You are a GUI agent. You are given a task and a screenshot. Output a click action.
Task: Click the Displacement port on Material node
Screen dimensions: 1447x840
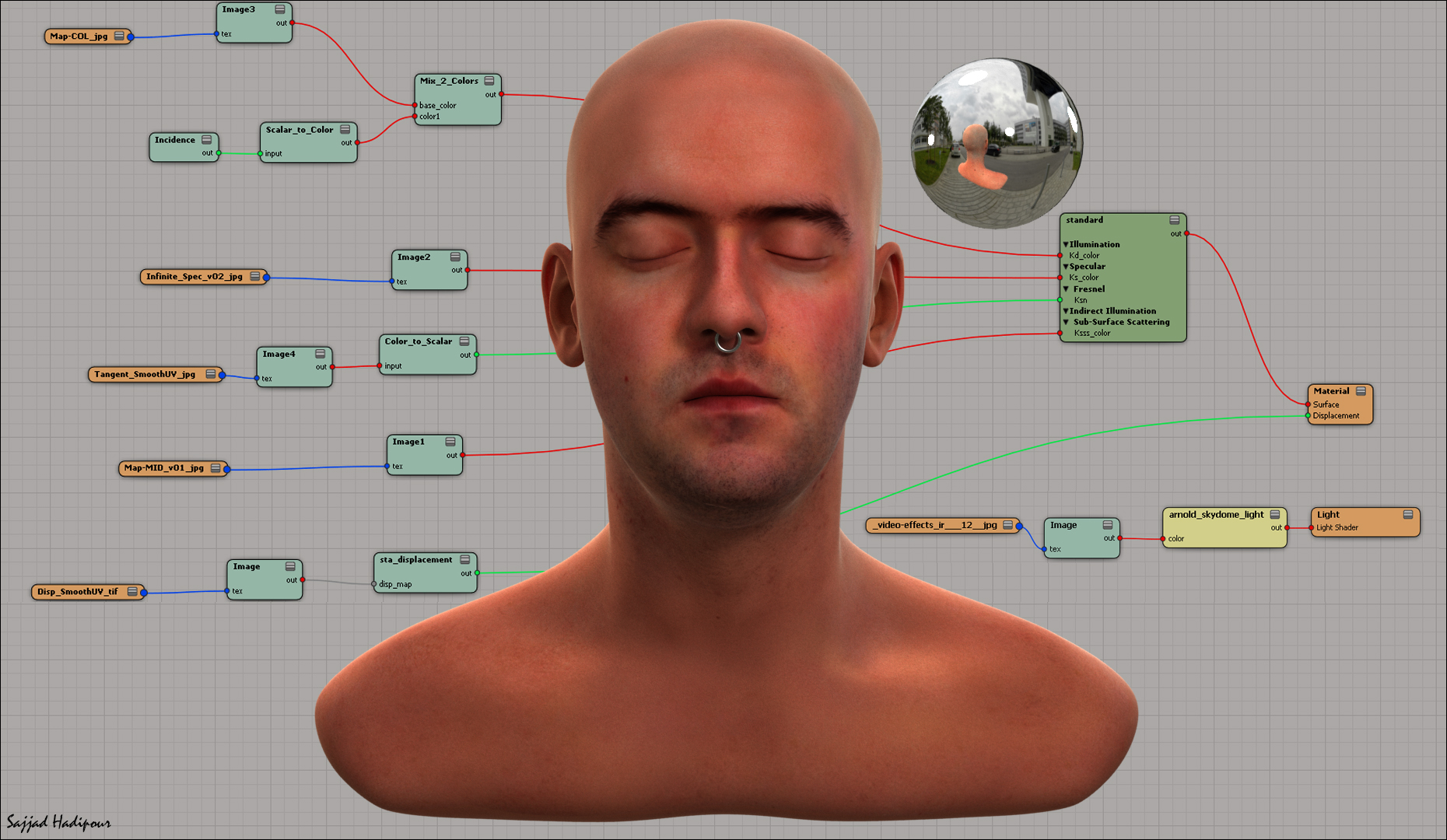[x=1308, y=415]
